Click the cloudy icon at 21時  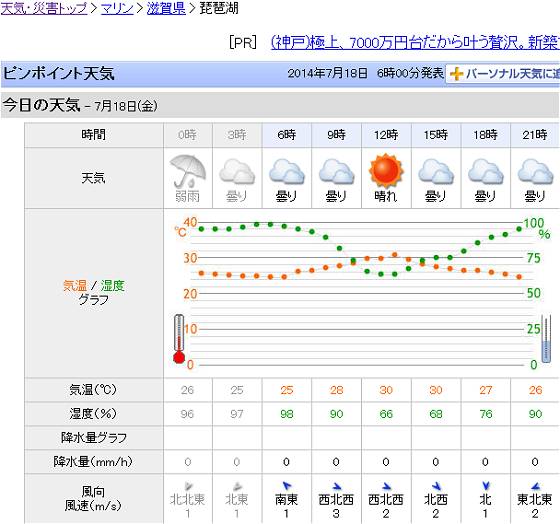(x=535, y=171)
